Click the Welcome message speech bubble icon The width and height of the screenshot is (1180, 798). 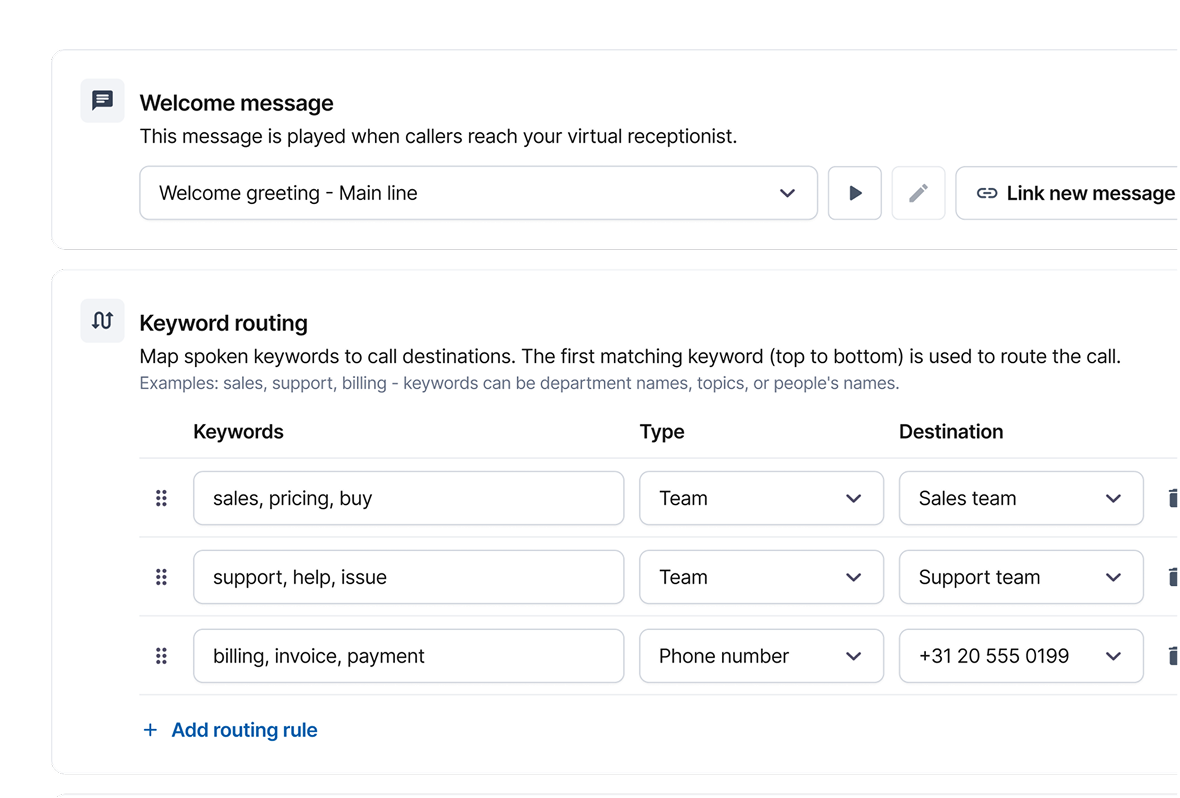(102, 101)
